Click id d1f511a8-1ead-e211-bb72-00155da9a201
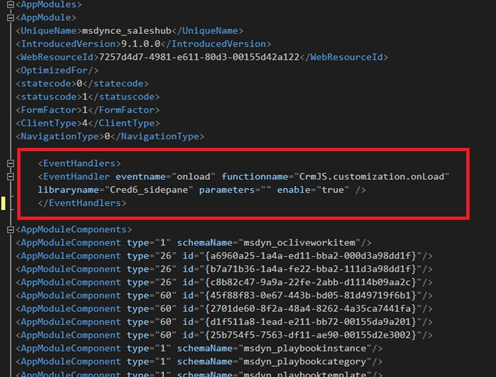The image size is (496, 377). pos(311,322)
